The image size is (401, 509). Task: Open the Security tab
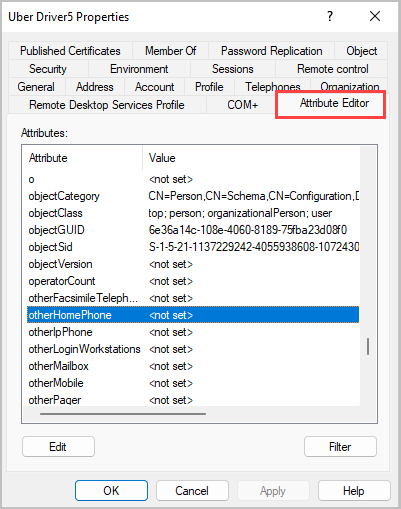[x=48, y=69]
